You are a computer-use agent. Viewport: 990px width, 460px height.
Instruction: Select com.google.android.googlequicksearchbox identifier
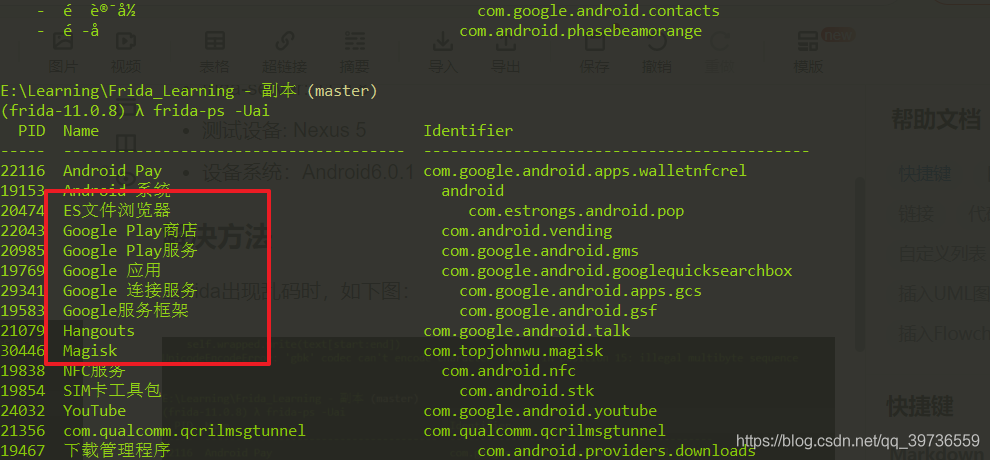pos(617,271)
